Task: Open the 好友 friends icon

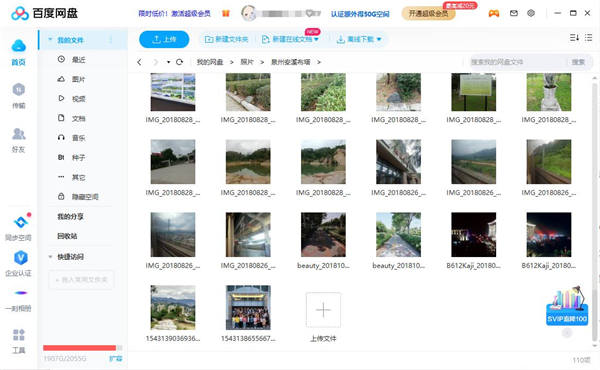Action: click(18, 134)
